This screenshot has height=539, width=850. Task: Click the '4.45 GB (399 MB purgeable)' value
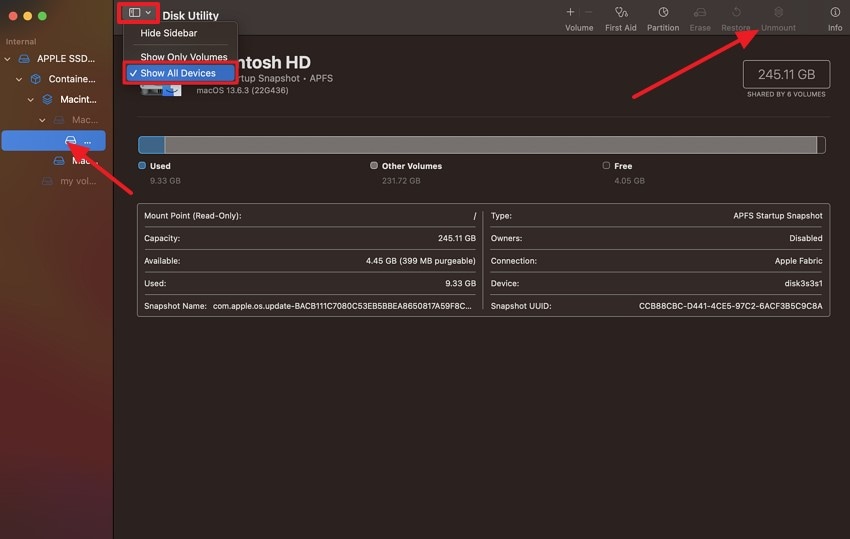pos(421,261)
